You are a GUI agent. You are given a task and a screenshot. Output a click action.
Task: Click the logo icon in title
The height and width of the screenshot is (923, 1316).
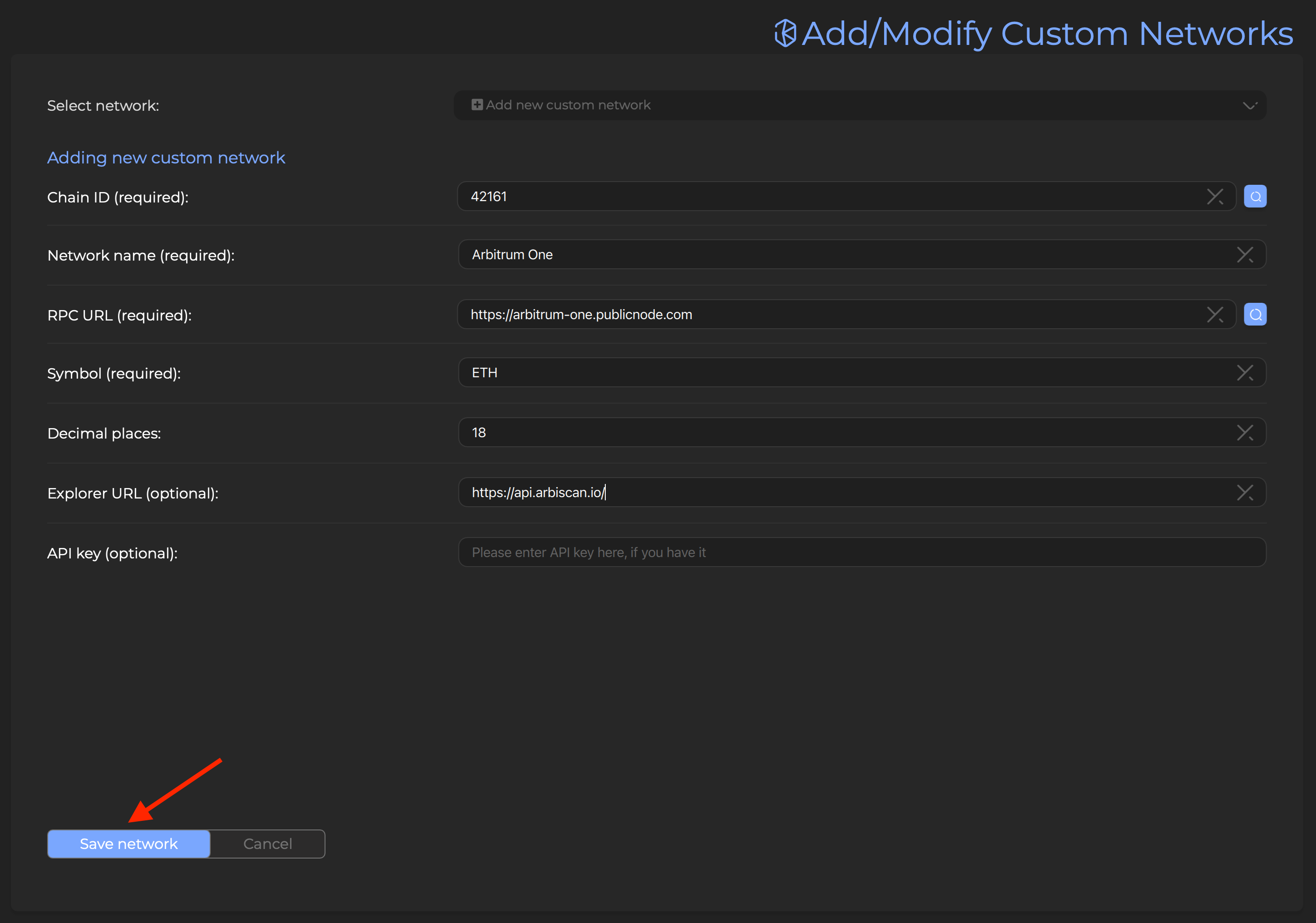point(785,33)
